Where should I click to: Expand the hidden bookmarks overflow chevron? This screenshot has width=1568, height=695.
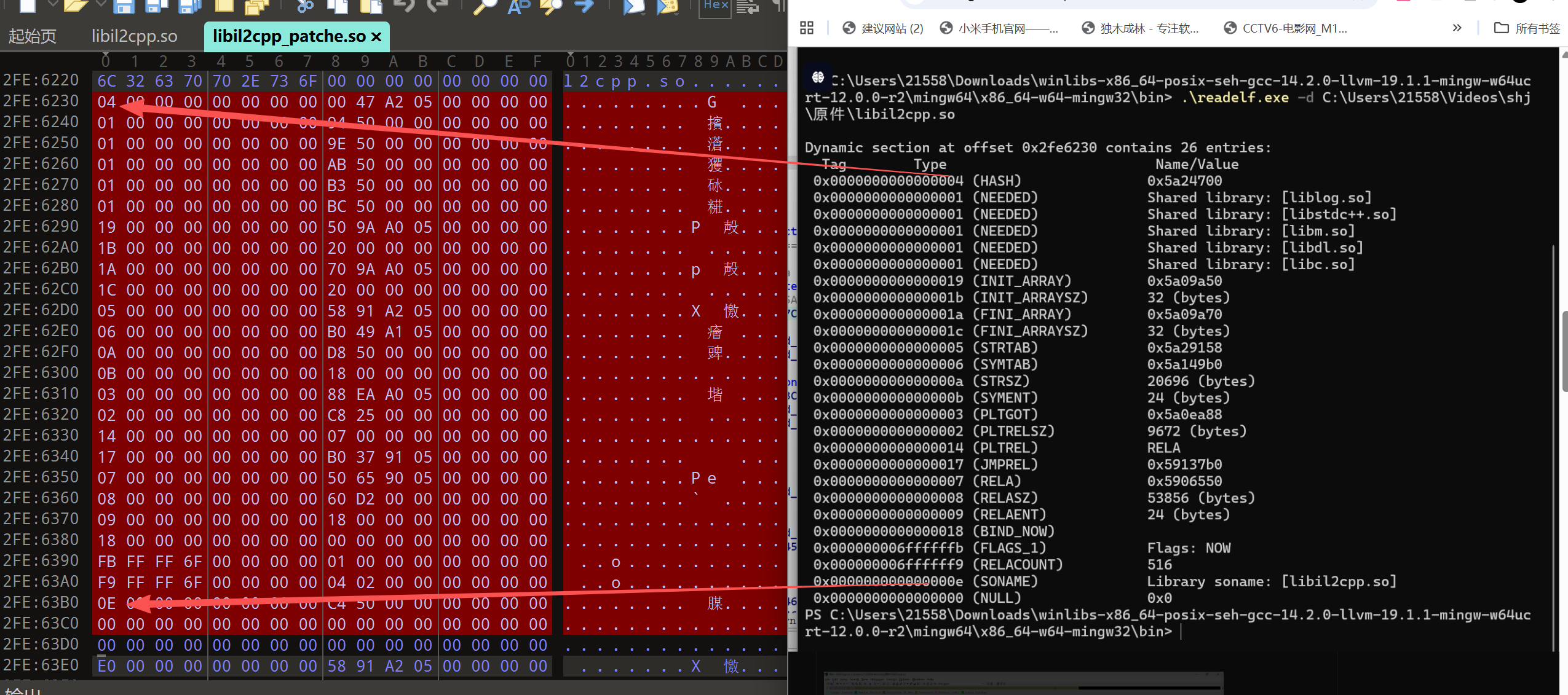tap(1457, 28)
